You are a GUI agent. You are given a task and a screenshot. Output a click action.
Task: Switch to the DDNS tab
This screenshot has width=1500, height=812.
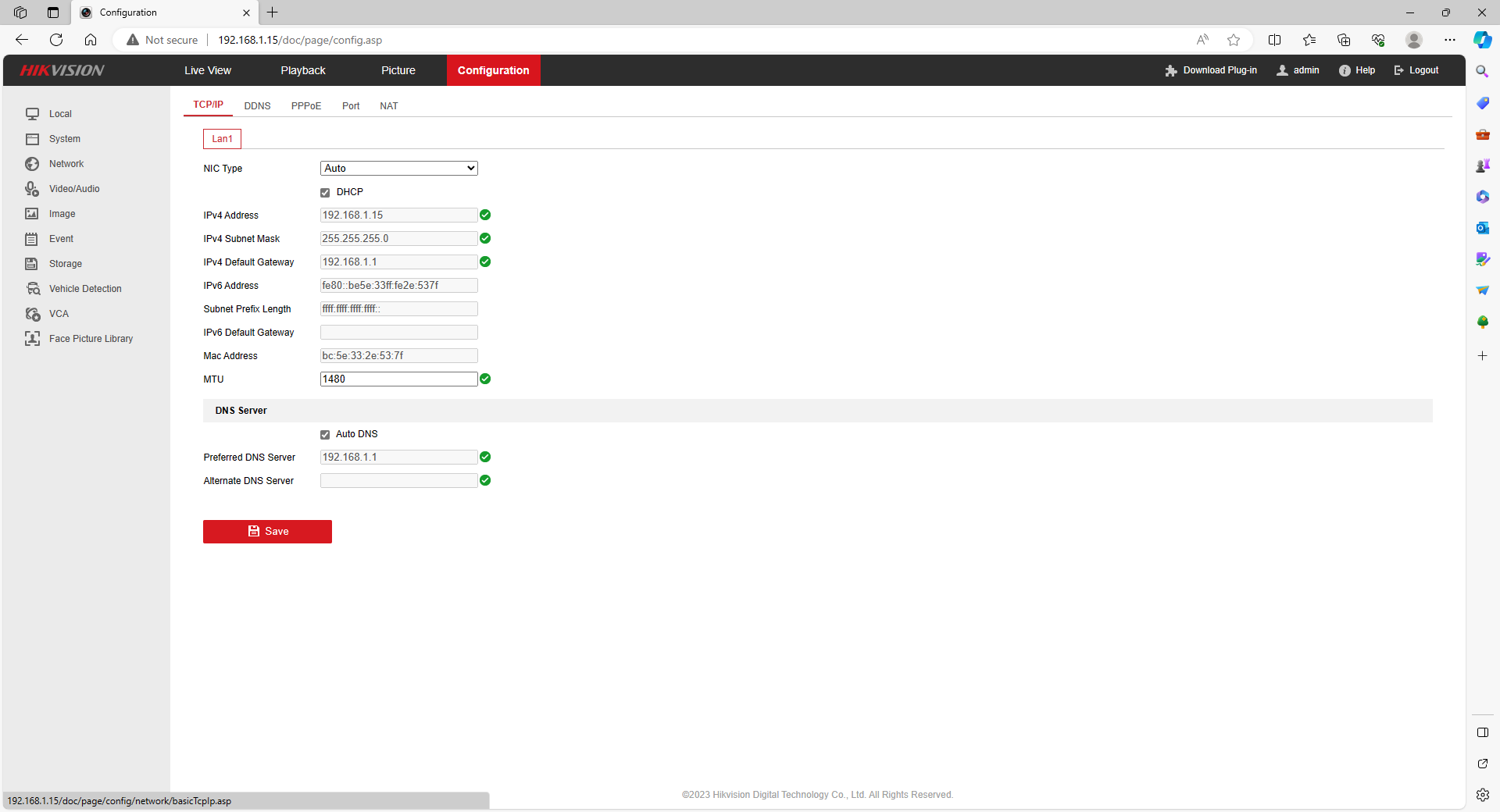pos(257,106)
